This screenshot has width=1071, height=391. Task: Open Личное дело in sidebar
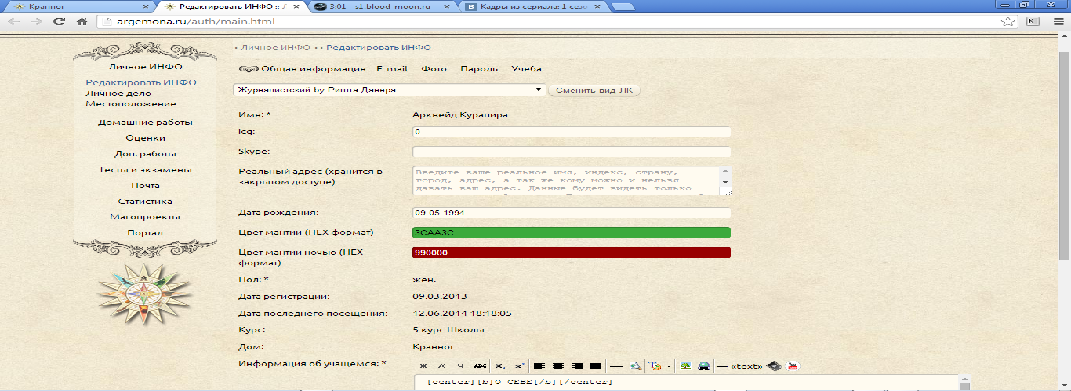click(x=118, y=93)
